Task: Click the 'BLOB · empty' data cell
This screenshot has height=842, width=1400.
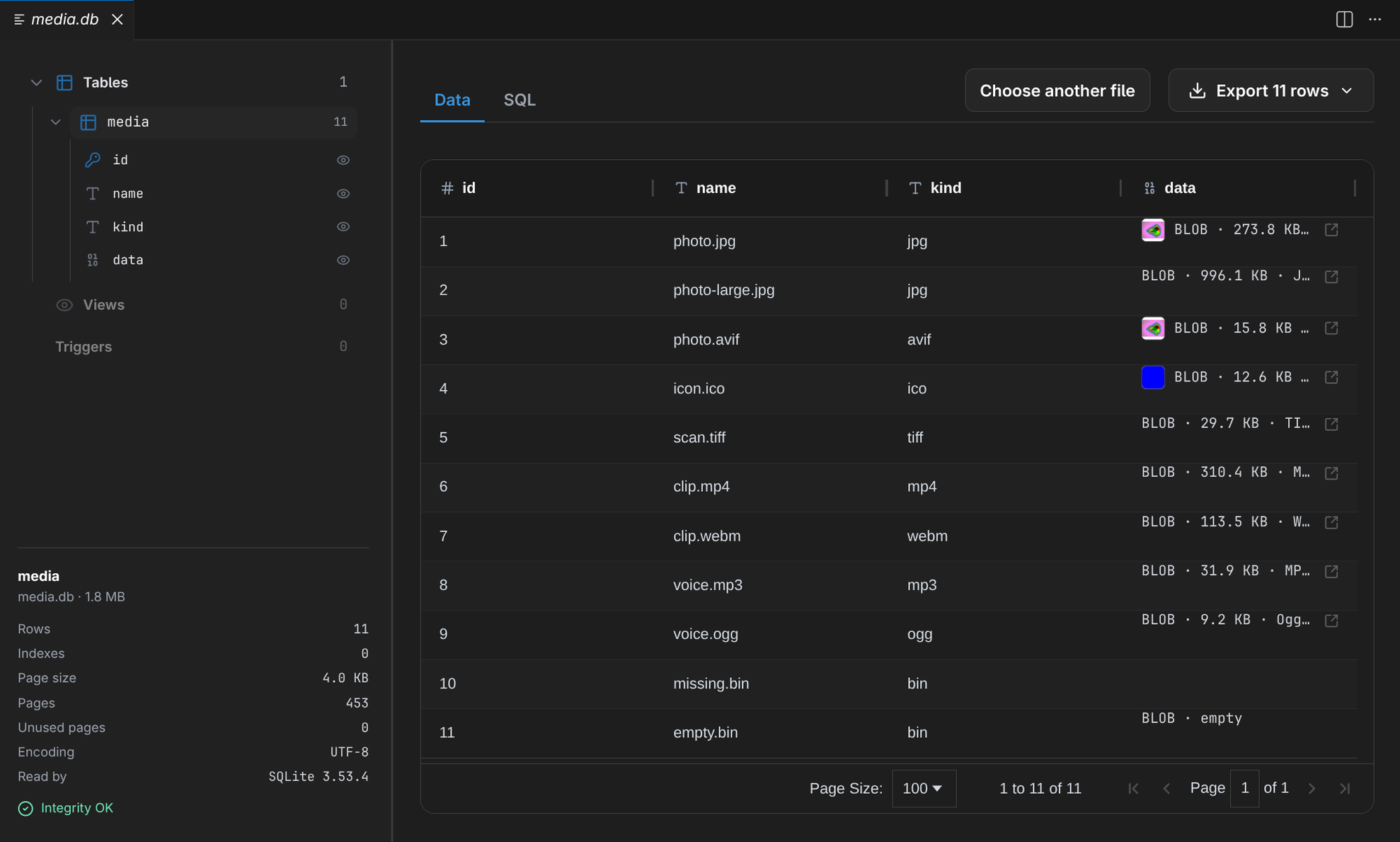Action: pyautogui.click(x=1191, y=718)
